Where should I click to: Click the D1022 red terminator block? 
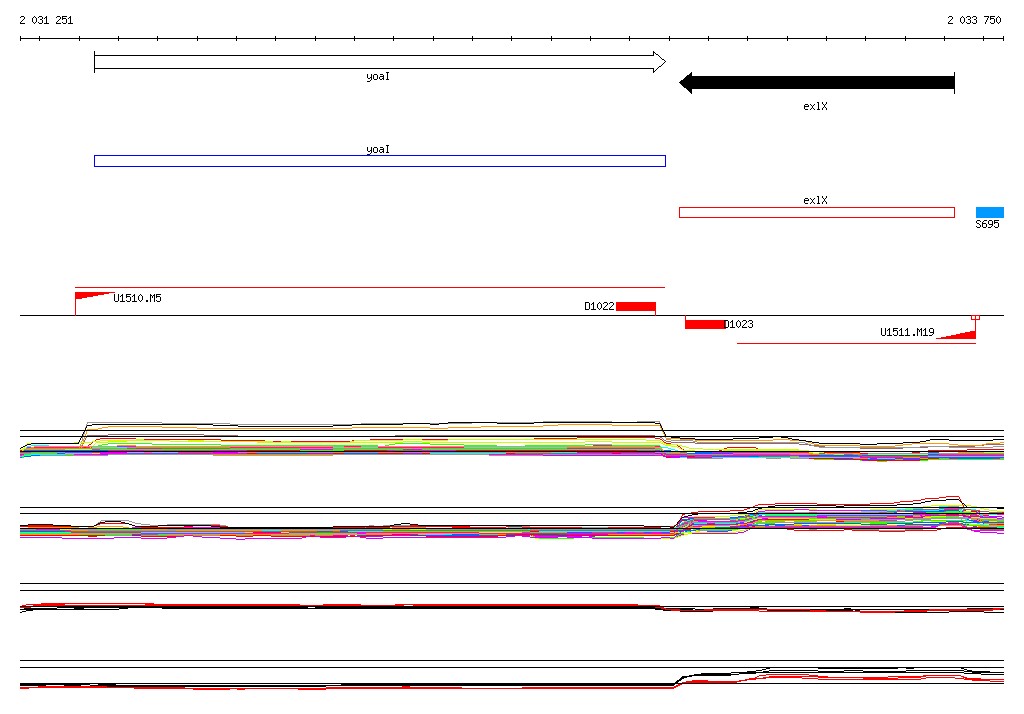[635, 306]
